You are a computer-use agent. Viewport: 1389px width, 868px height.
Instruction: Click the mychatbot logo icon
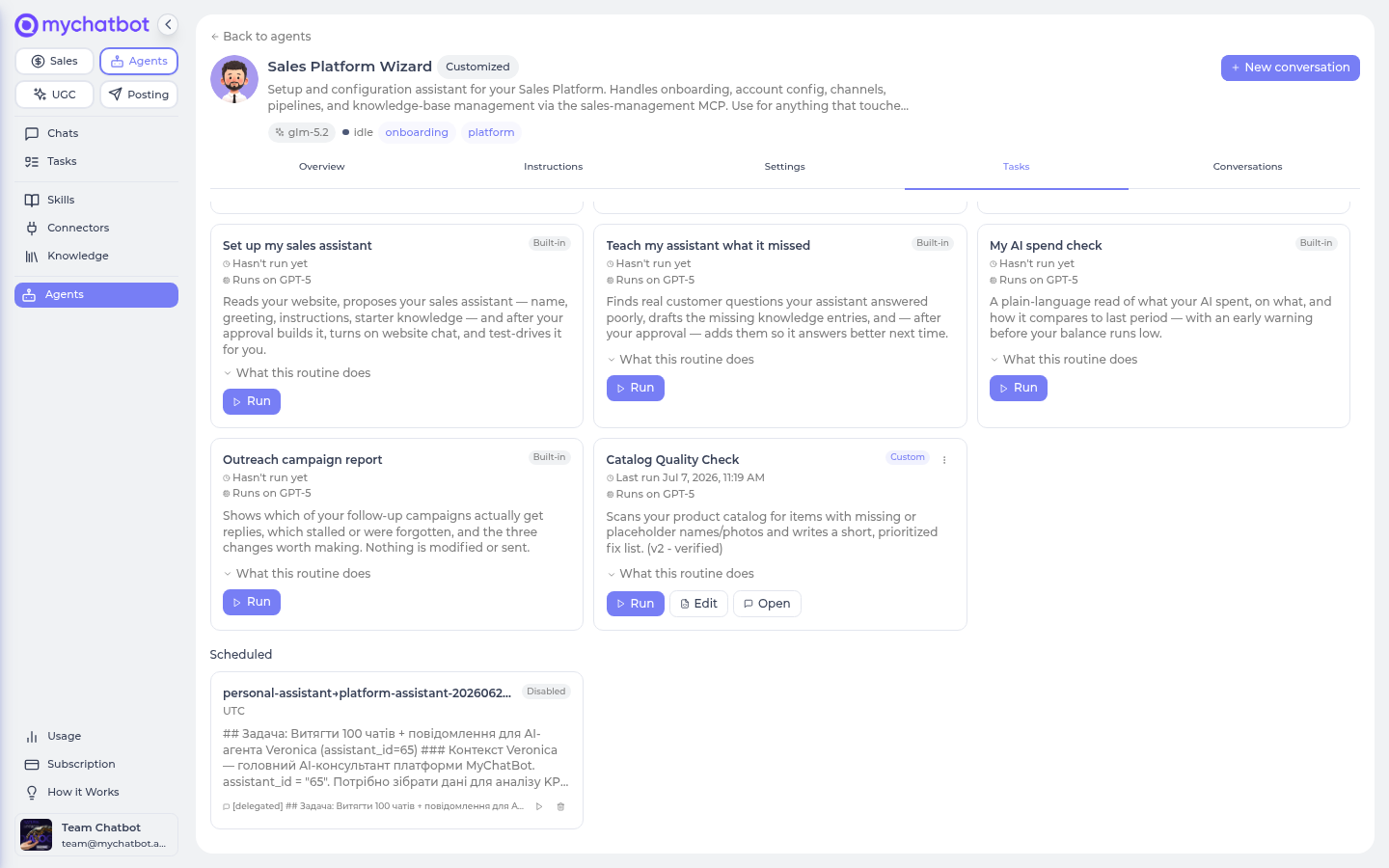coord(26,25)
